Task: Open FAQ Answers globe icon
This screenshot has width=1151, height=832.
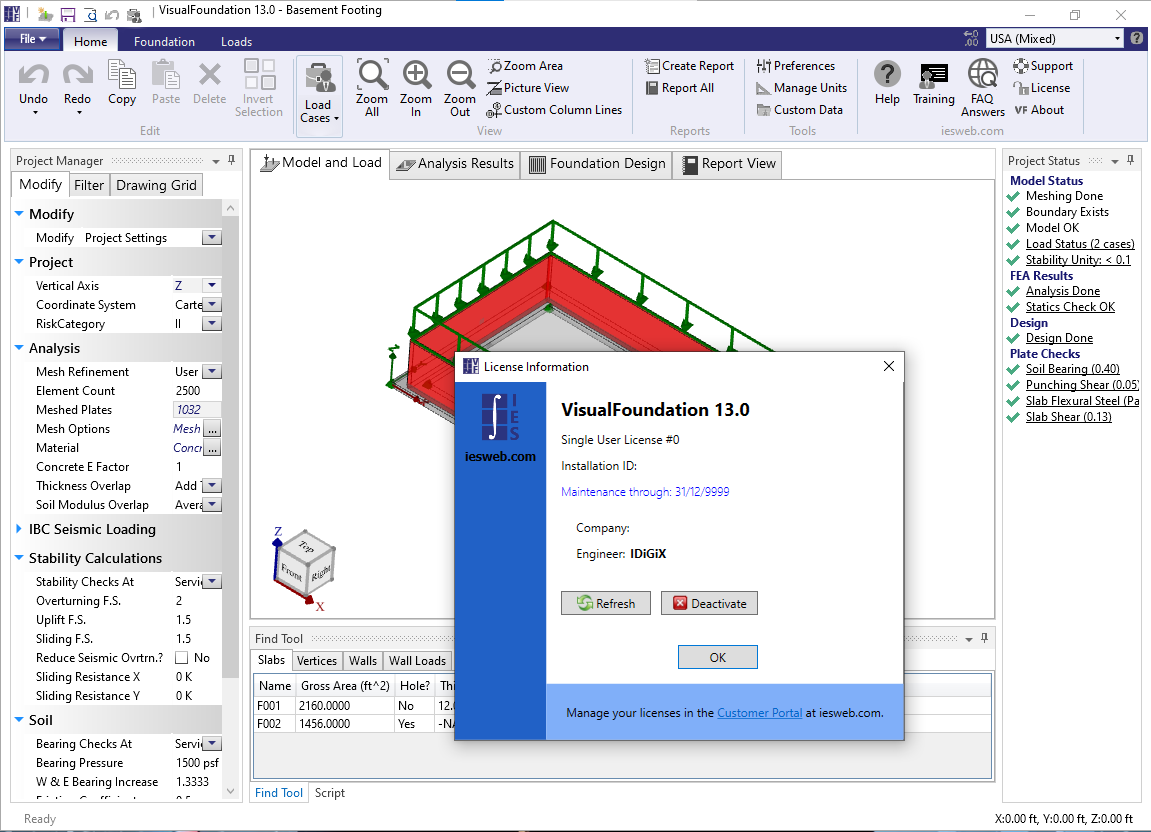Action: click(x=983, y=74)
